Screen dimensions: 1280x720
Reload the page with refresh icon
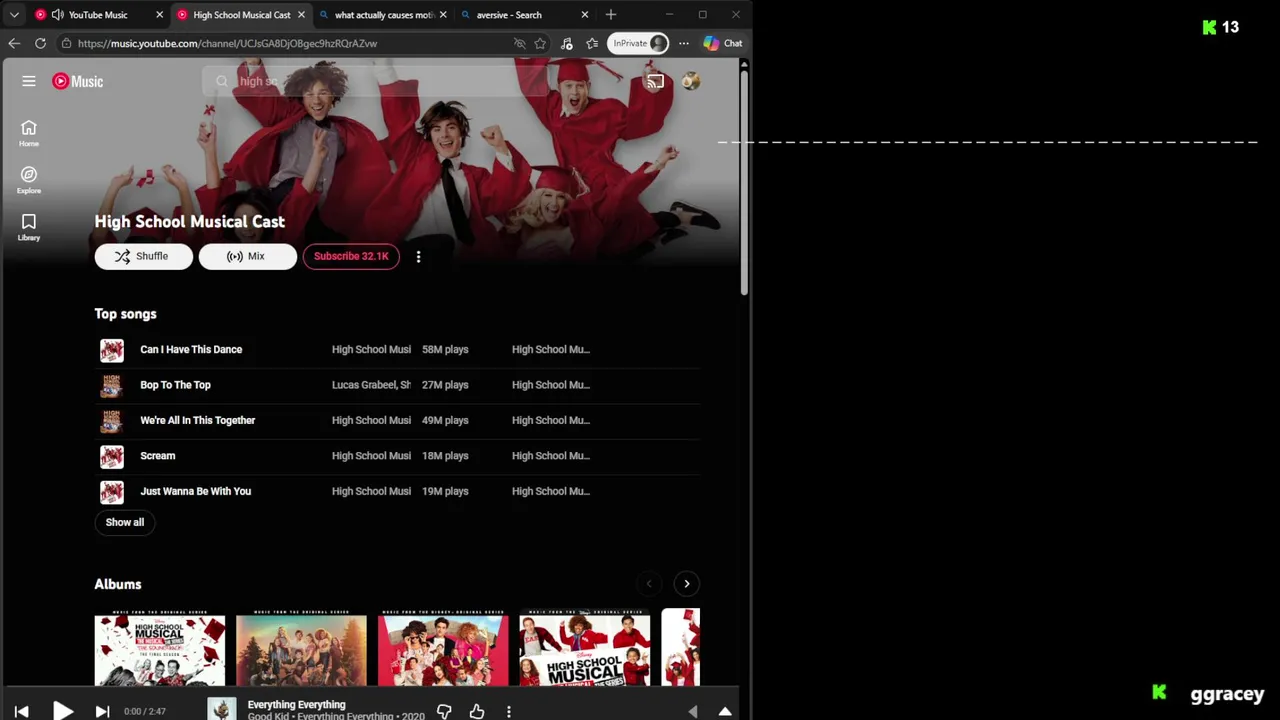[40, 43]
